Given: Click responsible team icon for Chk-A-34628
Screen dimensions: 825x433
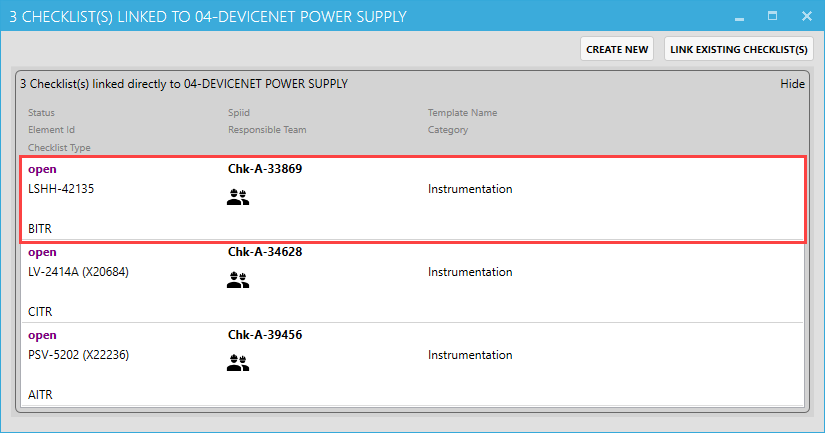Looking at the screenshot, I should point(238,282).
